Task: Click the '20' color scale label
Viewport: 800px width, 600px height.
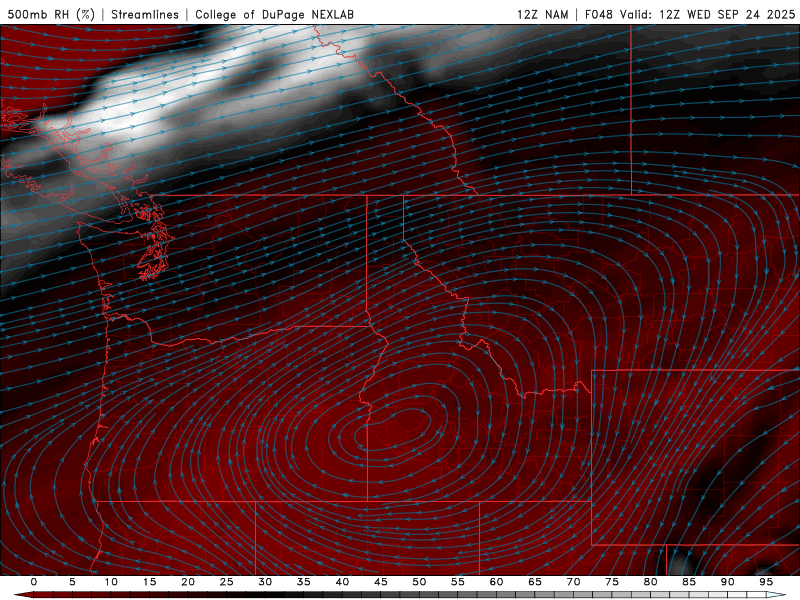Action: [x=188, y=582]
